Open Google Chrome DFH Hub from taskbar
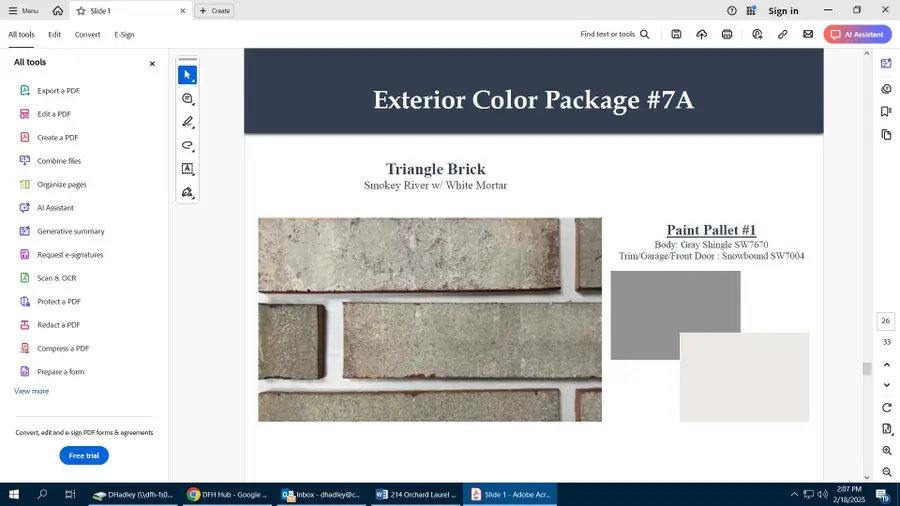Viewport: 900px width, 506px height. 227,494
